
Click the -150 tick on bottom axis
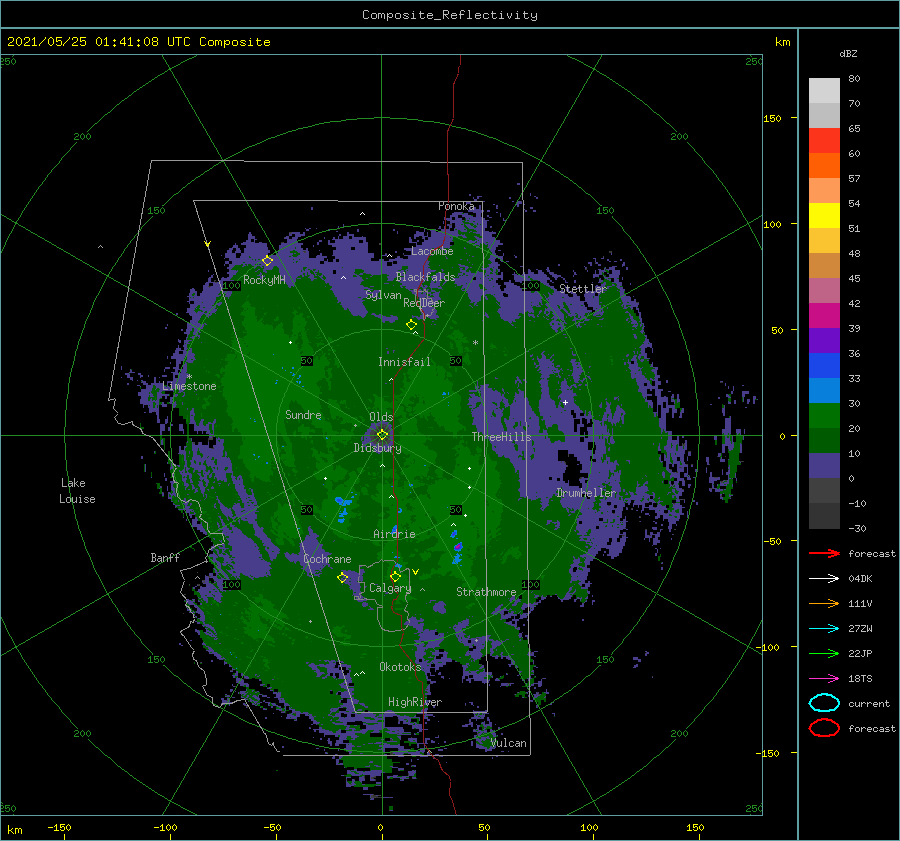[59, 827]
